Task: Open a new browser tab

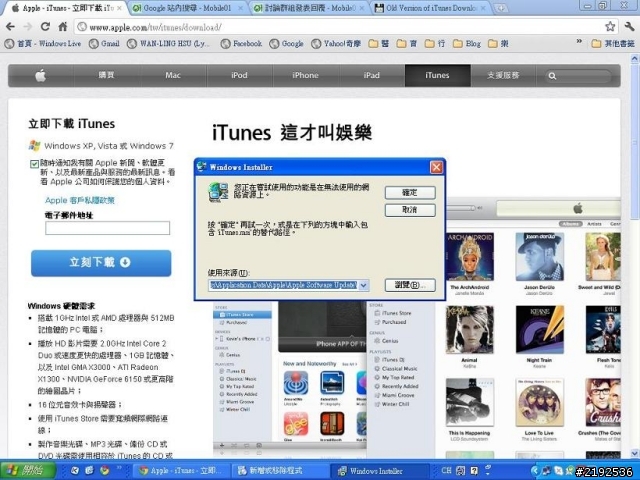Action: [501, 8]
